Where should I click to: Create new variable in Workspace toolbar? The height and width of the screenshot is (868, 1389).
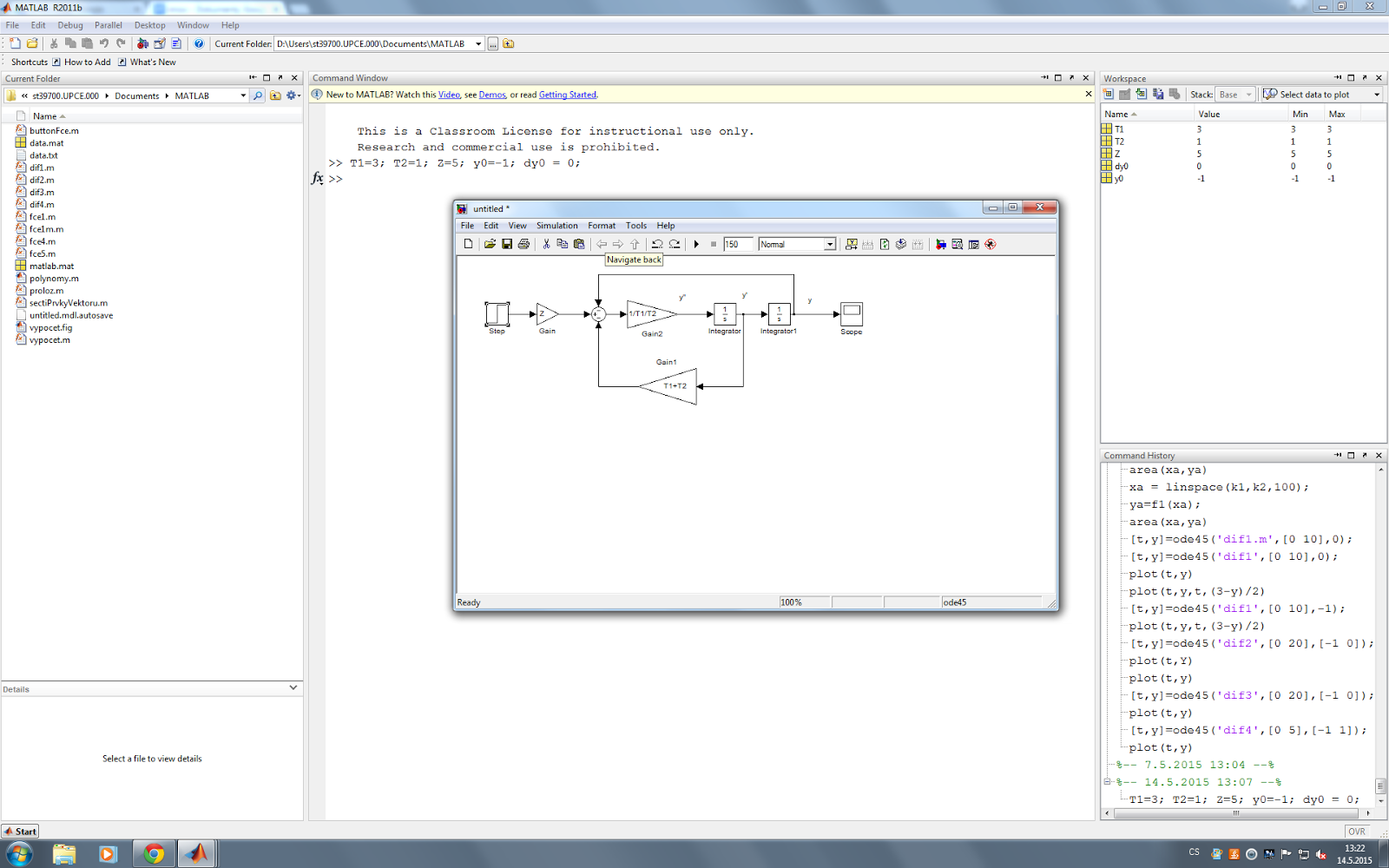click(x=1109, y=94)
